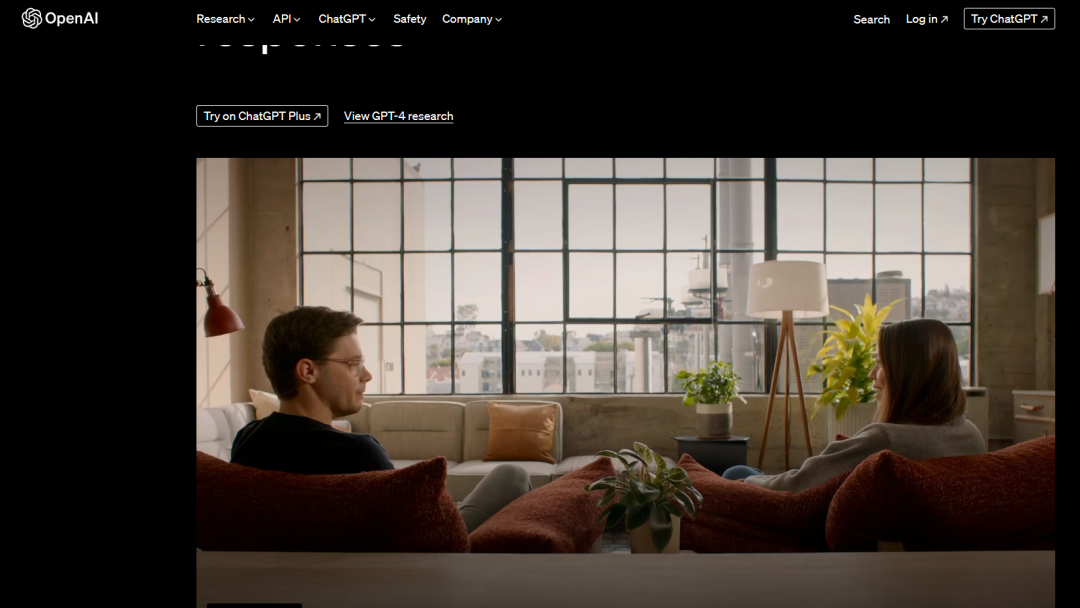Click the OpenAI wordmark text
Screen dimensions: 1080x608
coord(72,19)
